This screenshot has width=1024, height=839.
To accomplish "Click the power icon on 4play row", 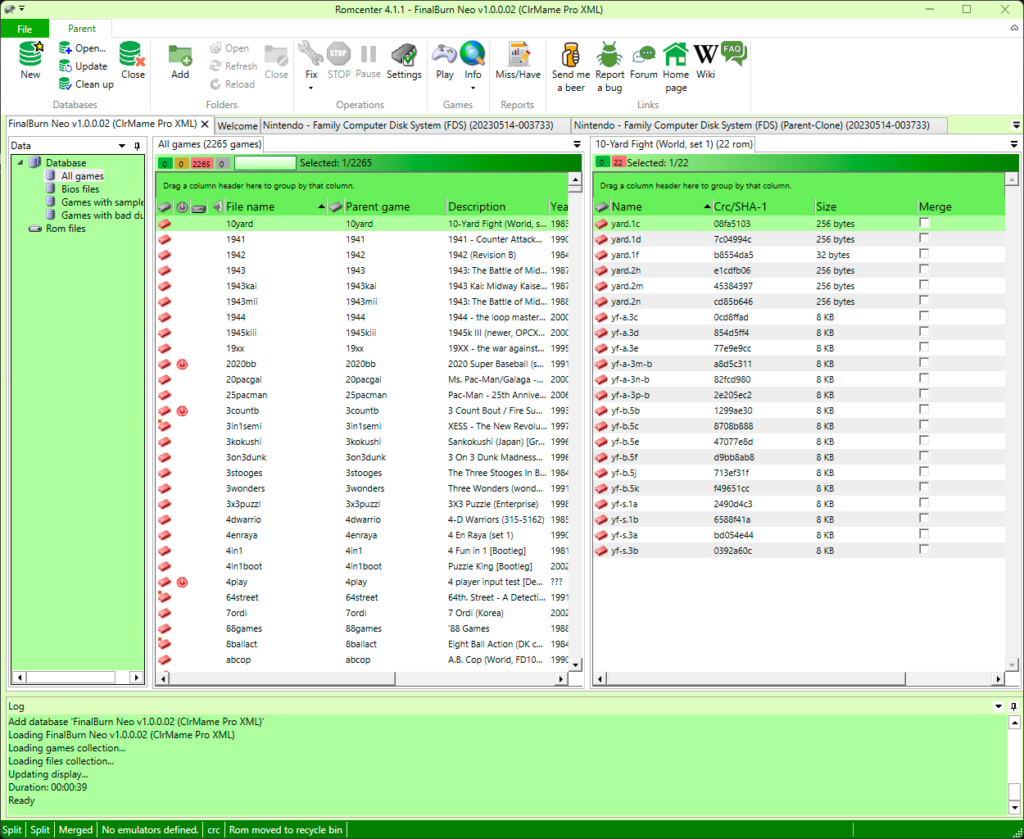I will (x=182, y=582).
